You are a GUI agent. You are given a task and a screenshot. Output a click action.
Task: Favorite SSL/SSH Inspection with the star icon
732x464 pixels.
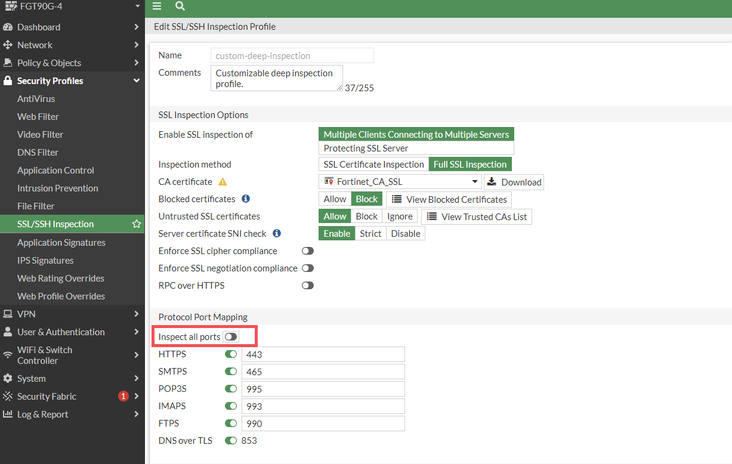(136, 224)
